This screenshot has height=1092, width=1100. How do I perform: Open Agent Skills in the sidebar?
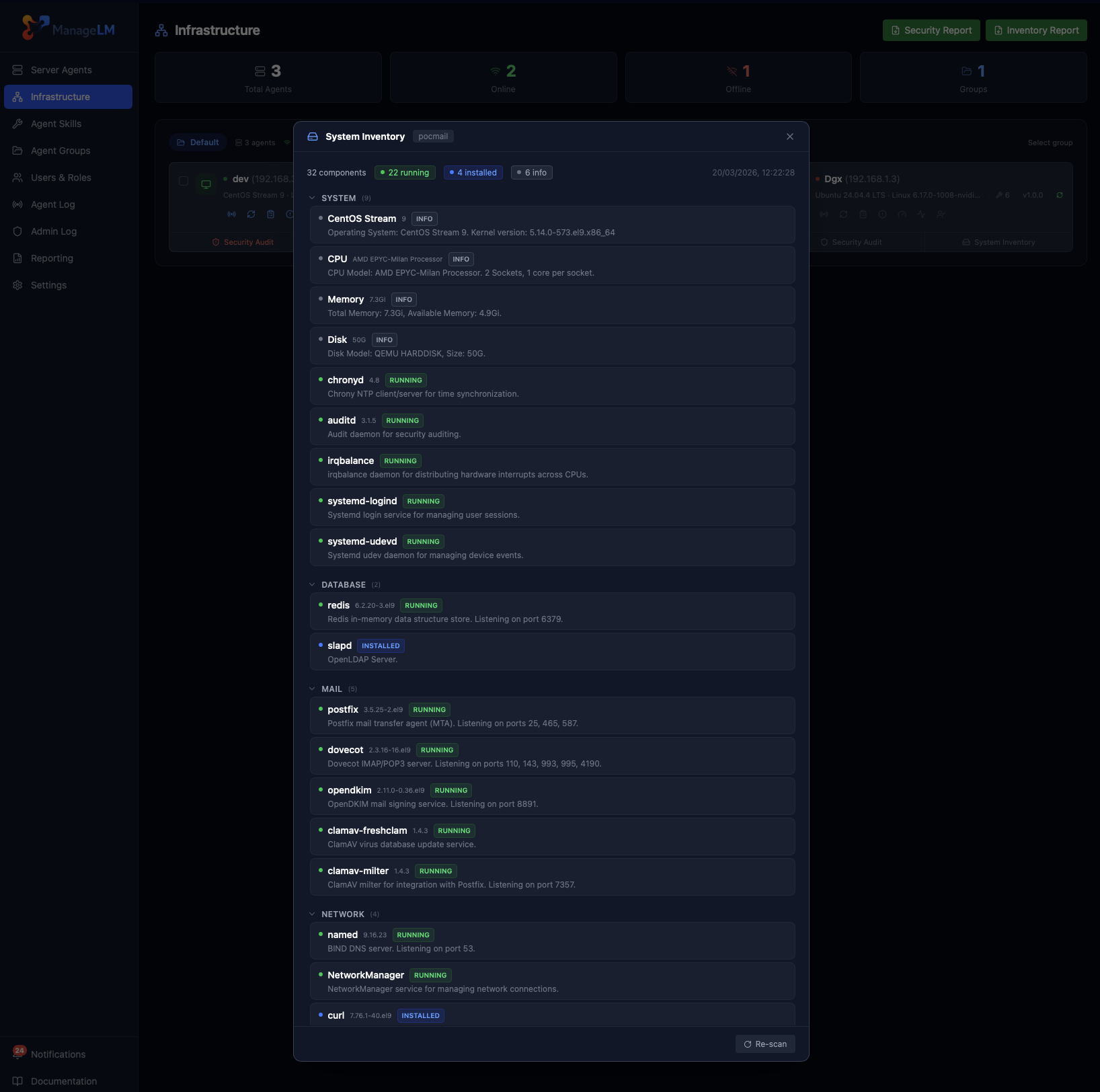pos(56,123)
